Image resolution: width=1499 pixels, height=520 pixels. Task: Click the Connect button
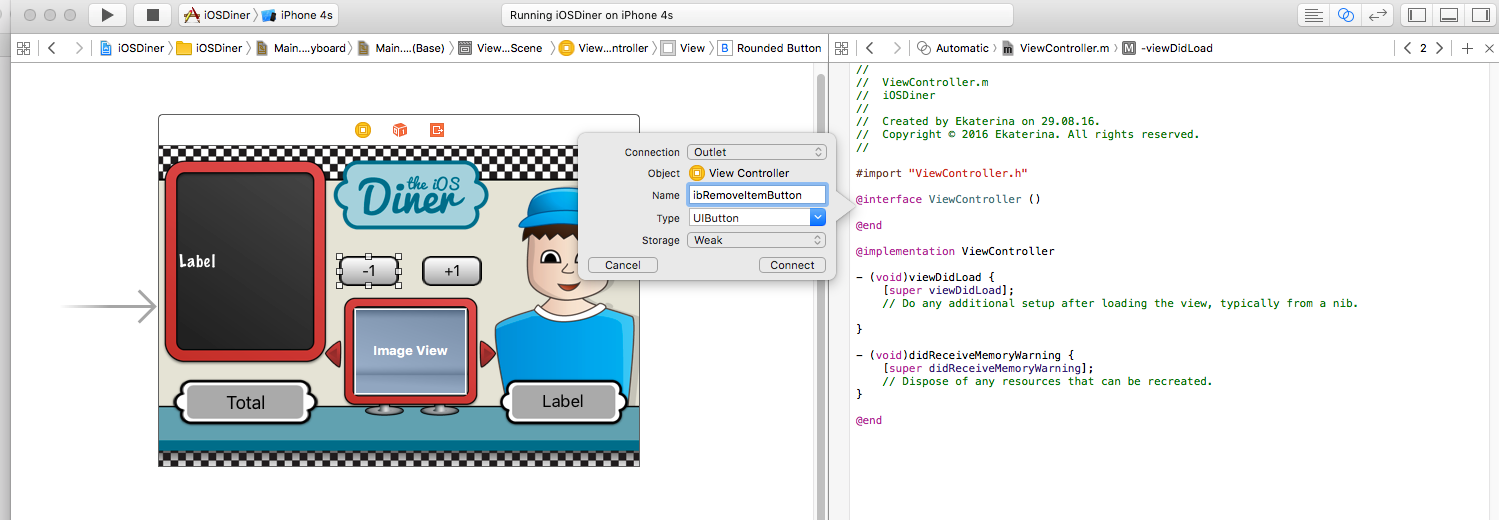(x=792, y=265)
